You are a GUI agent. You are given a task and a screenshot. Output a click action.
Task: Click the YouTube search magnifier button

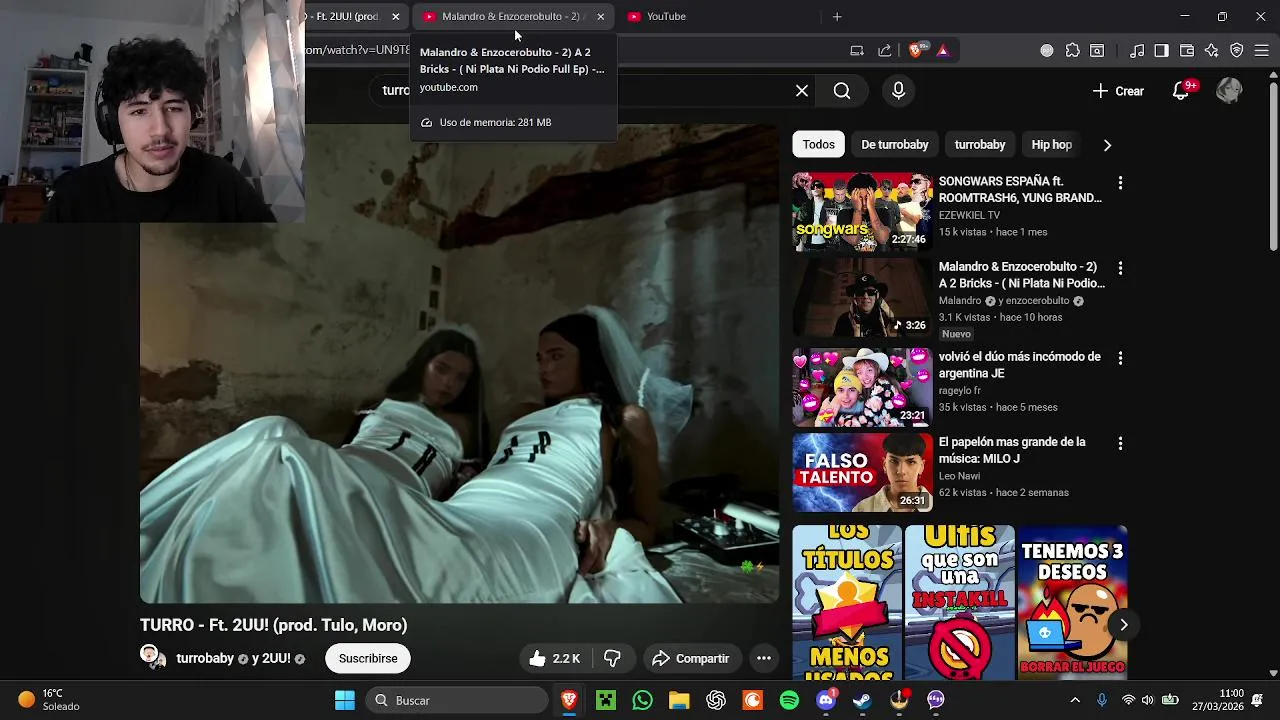tap(842, 91)
